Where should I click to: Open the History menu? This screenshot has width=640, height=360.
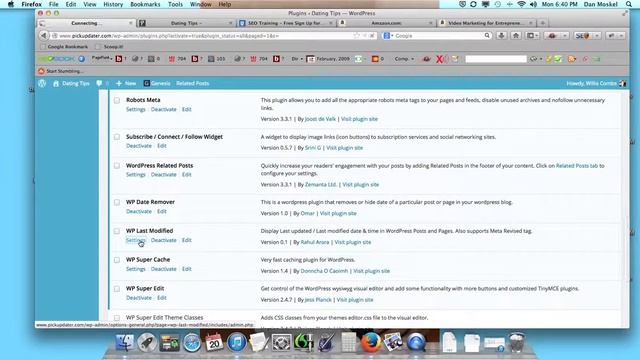113,4
